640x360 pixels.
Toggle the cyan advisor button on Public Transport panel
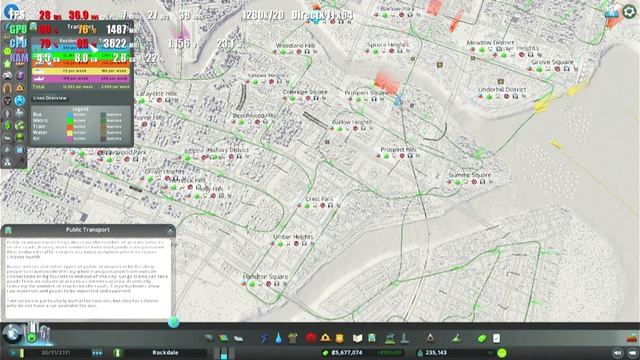173,322
